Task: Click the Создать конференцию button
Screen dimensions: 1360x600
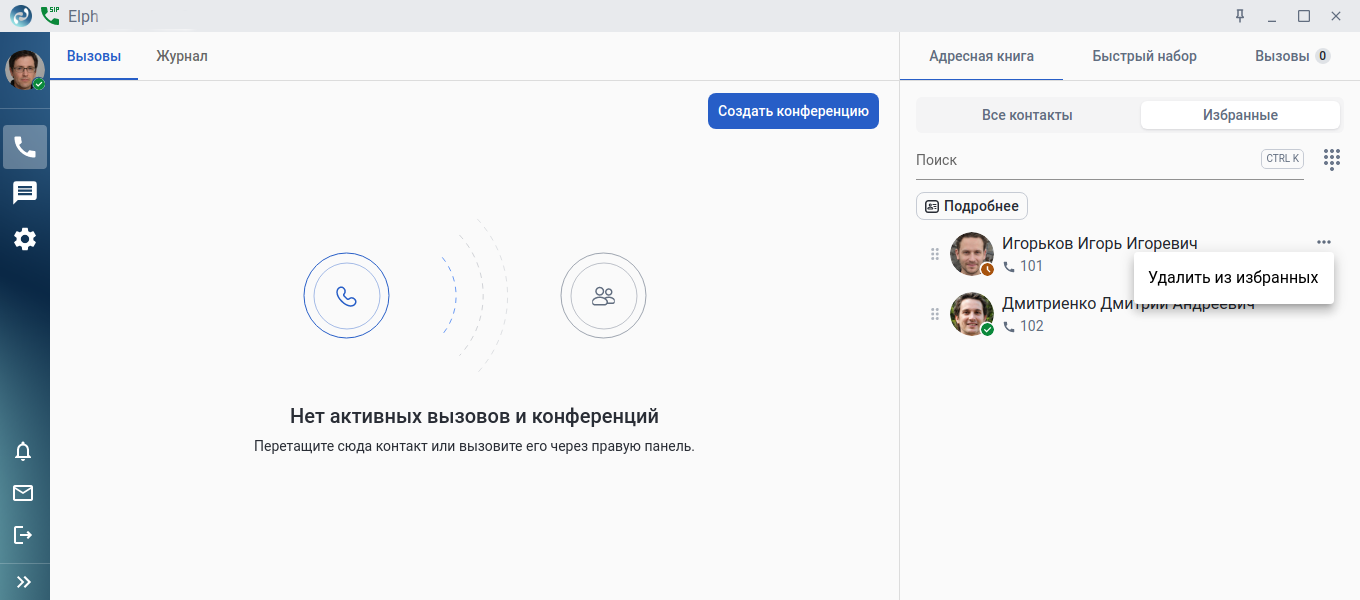Action: point(793,111)
